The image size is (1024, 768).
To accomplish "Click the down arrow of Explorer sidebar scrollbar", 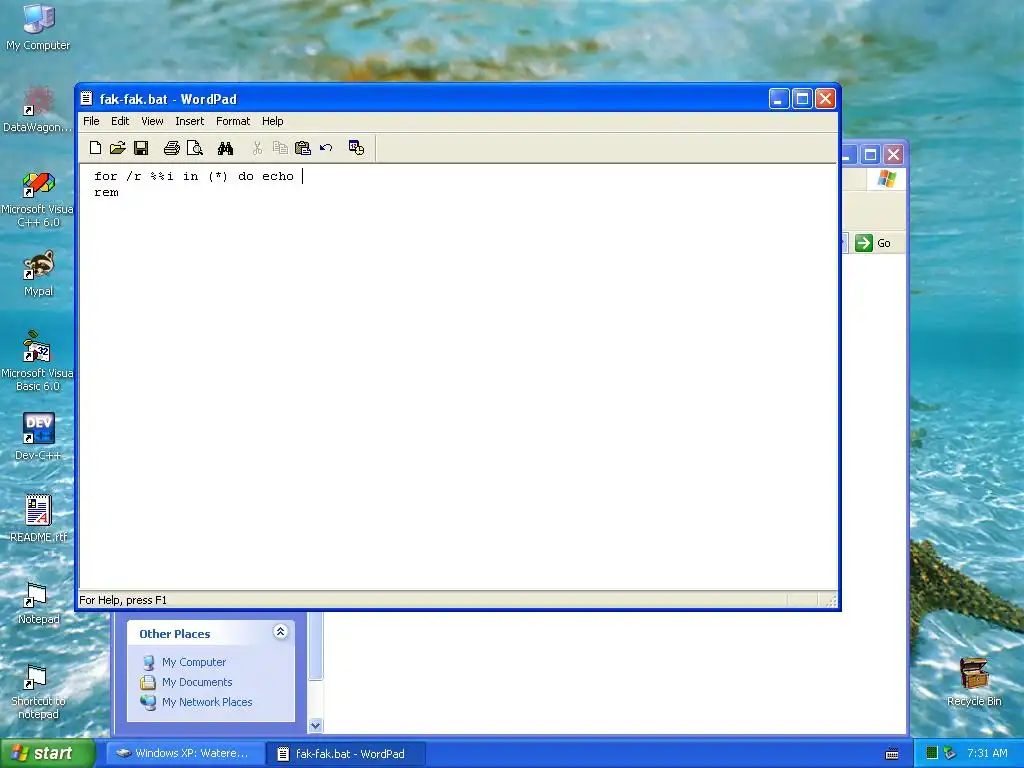I will (x=315, y=725).
